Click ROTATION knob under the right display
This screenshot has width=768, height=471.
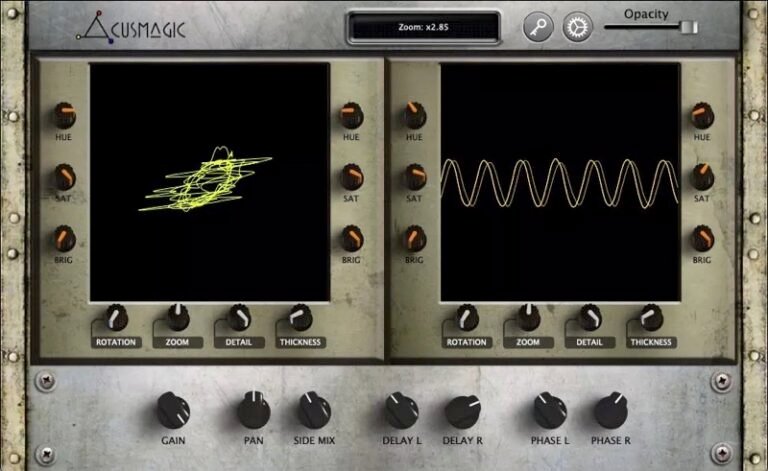(467, 318)
